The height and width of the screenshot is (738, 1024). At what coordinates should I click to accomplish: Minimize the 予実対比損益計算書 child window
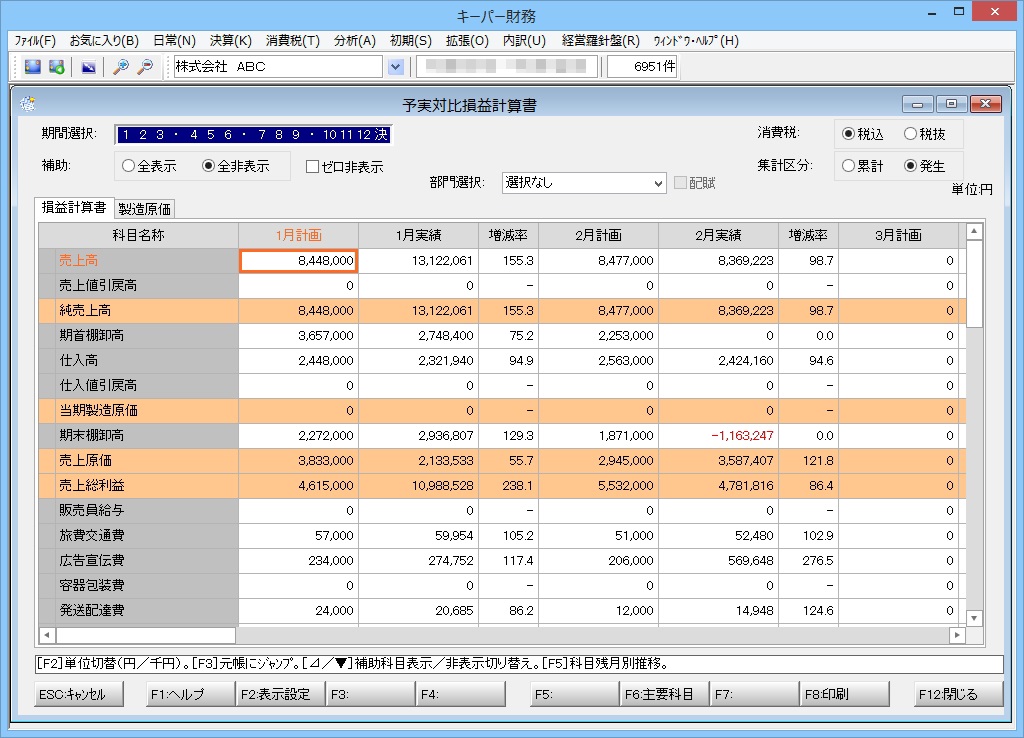click(918, 104)
